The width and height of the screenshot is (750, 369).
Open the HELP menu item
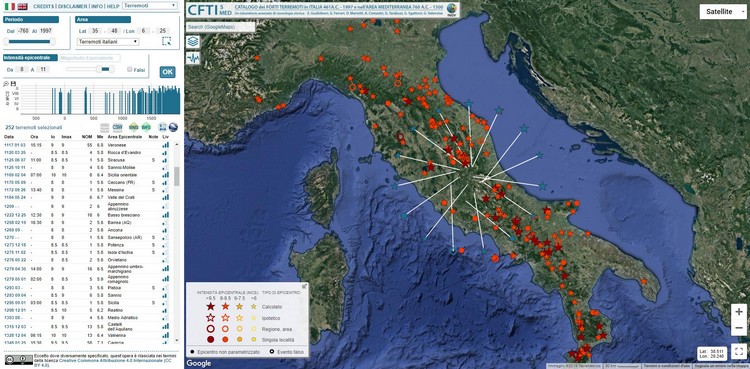113,6
